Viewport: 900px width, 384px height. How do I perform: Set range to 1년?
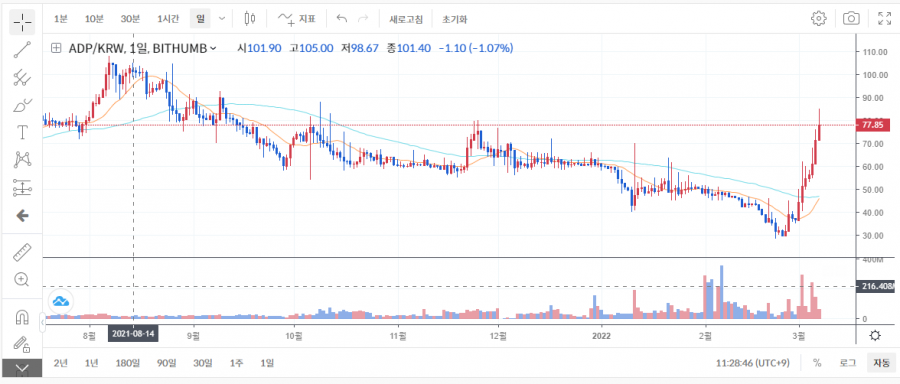91,363
